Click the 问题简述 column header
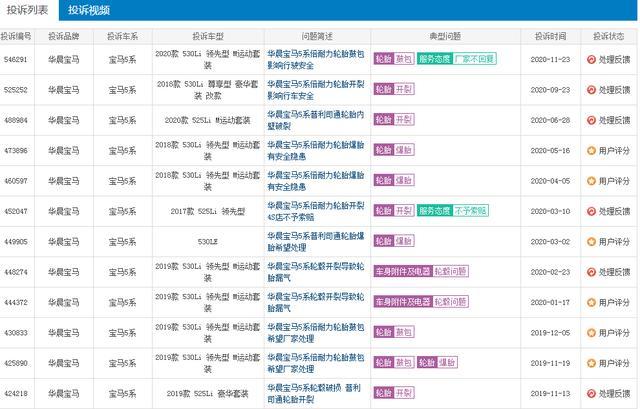This screenshot has width=640, height=409. click(x=317, y=36)
